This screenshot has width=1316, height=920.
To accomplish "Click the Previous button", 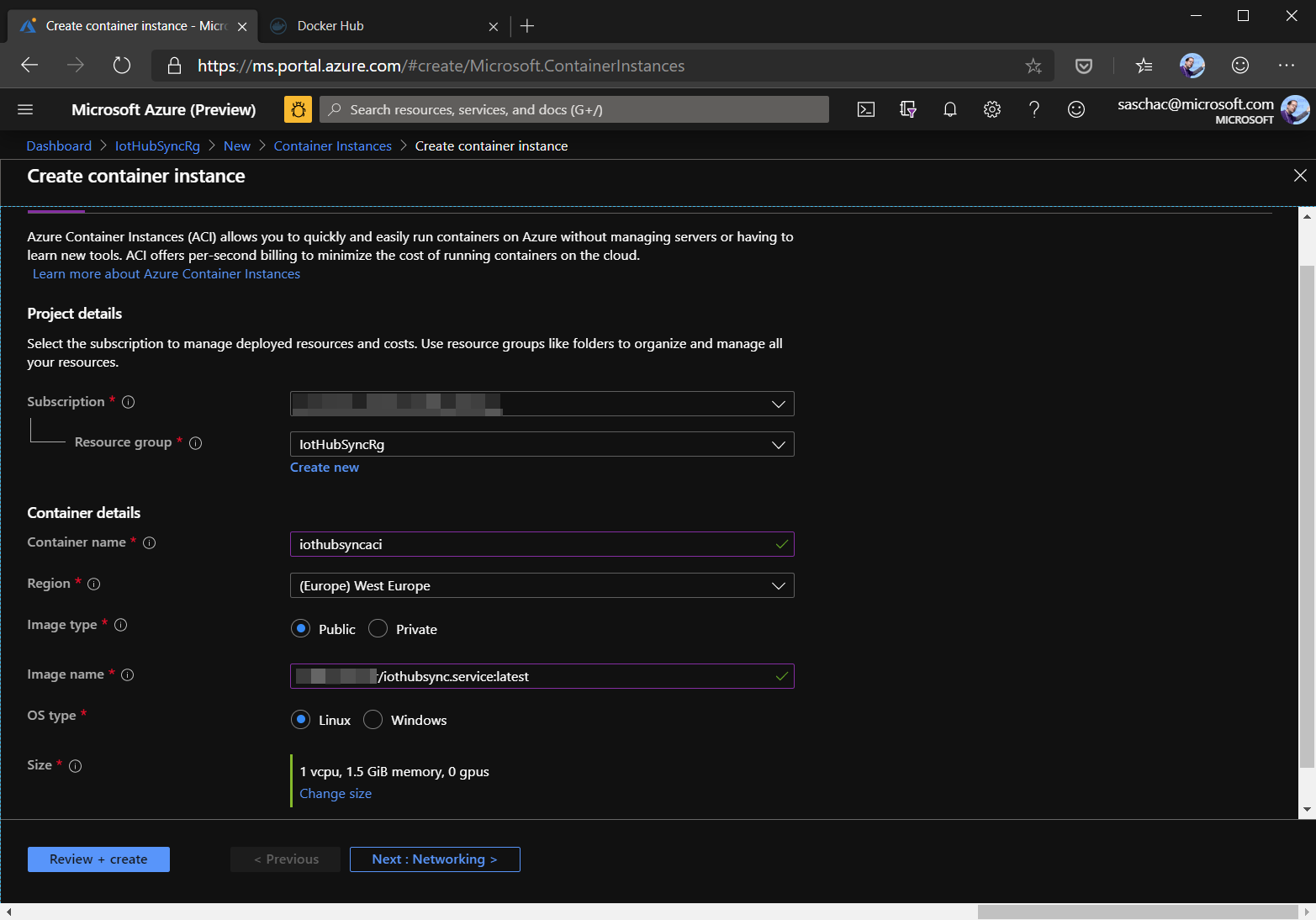I will (x=285, y=859).
